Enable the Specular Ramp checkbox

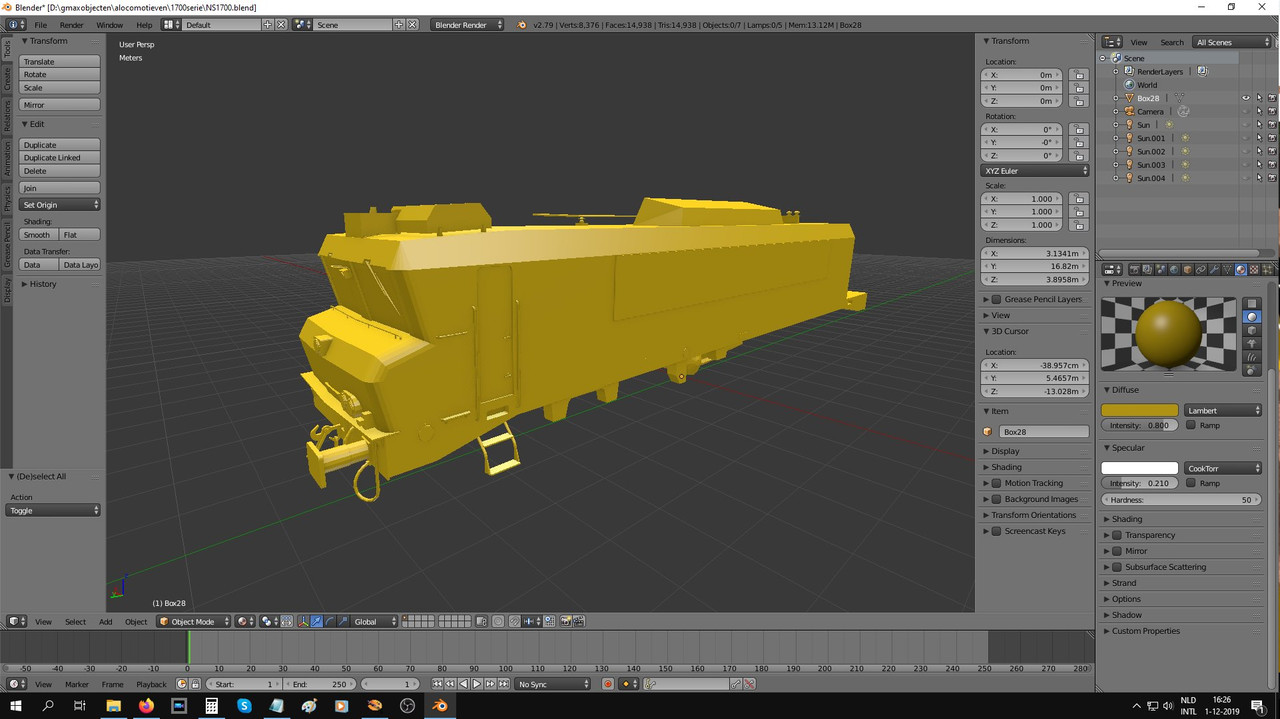1190,483
